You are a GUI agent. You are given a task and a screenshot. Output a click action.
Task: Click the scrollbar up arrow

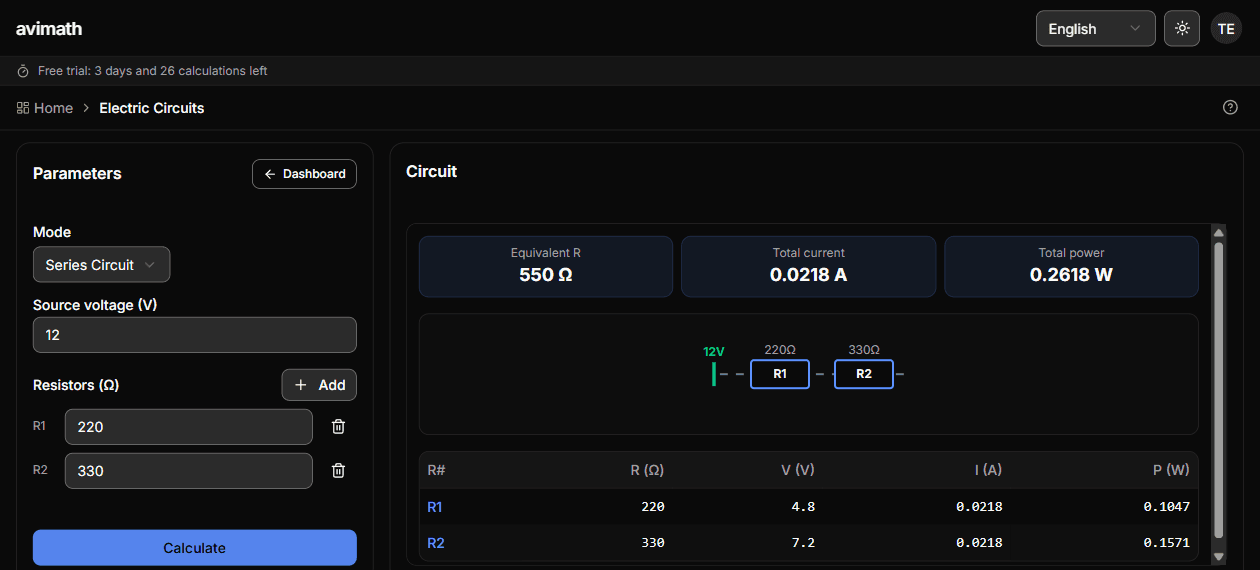[x=1218, y=232]
